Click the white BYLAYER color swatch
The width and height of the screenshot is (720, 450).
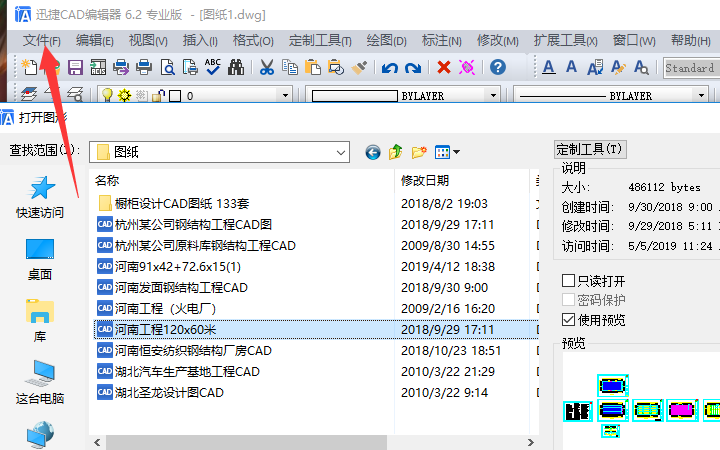[x=354, y=96]
